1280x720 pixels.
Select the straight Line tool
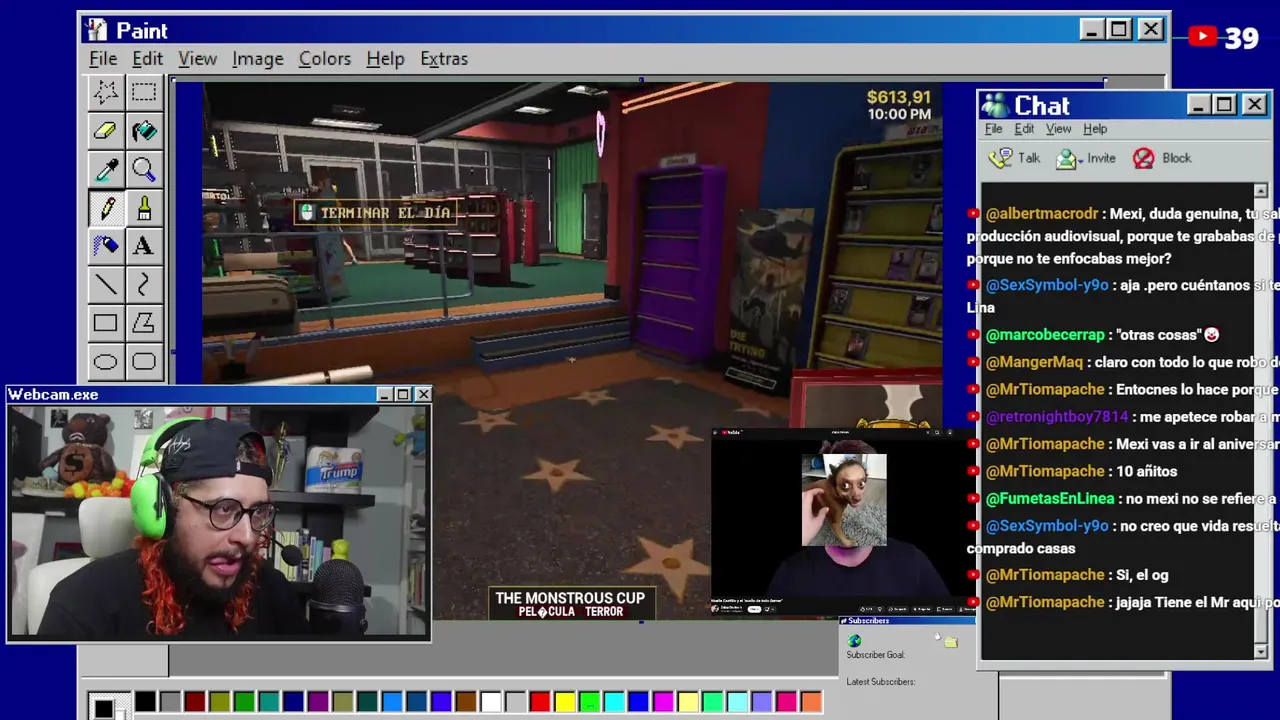[105, 285]
